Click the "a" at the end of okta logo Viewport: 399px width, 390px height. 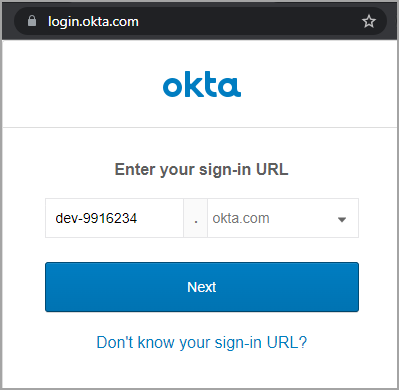coord(231,87)
